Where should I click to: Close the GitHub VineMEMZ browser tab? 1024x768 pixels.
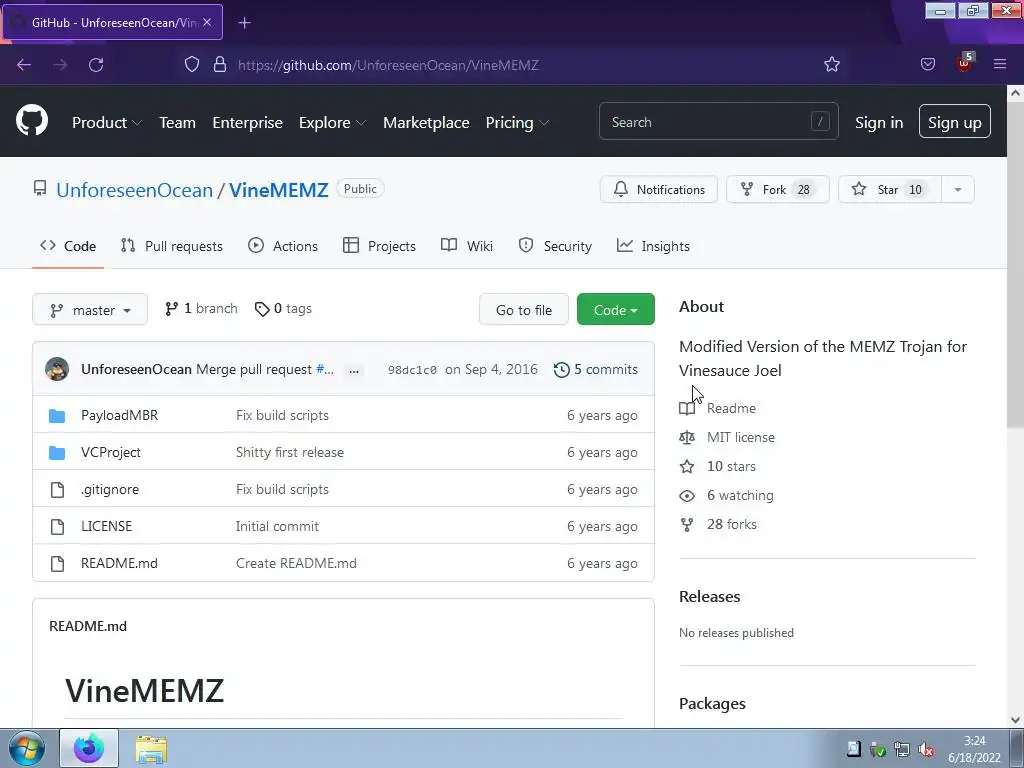coord(207,22)
